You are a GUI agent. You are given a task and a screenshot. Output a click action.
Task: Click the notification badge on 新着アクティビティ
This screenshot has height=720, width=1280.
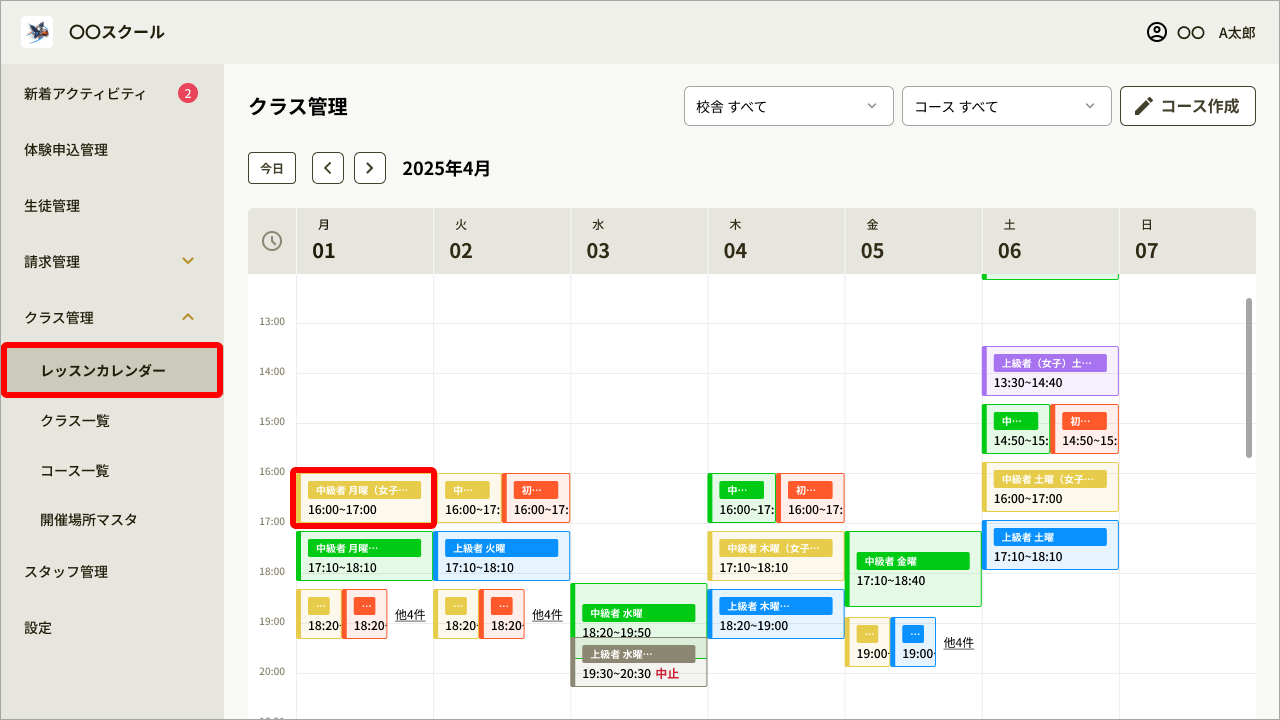point(188,94)
